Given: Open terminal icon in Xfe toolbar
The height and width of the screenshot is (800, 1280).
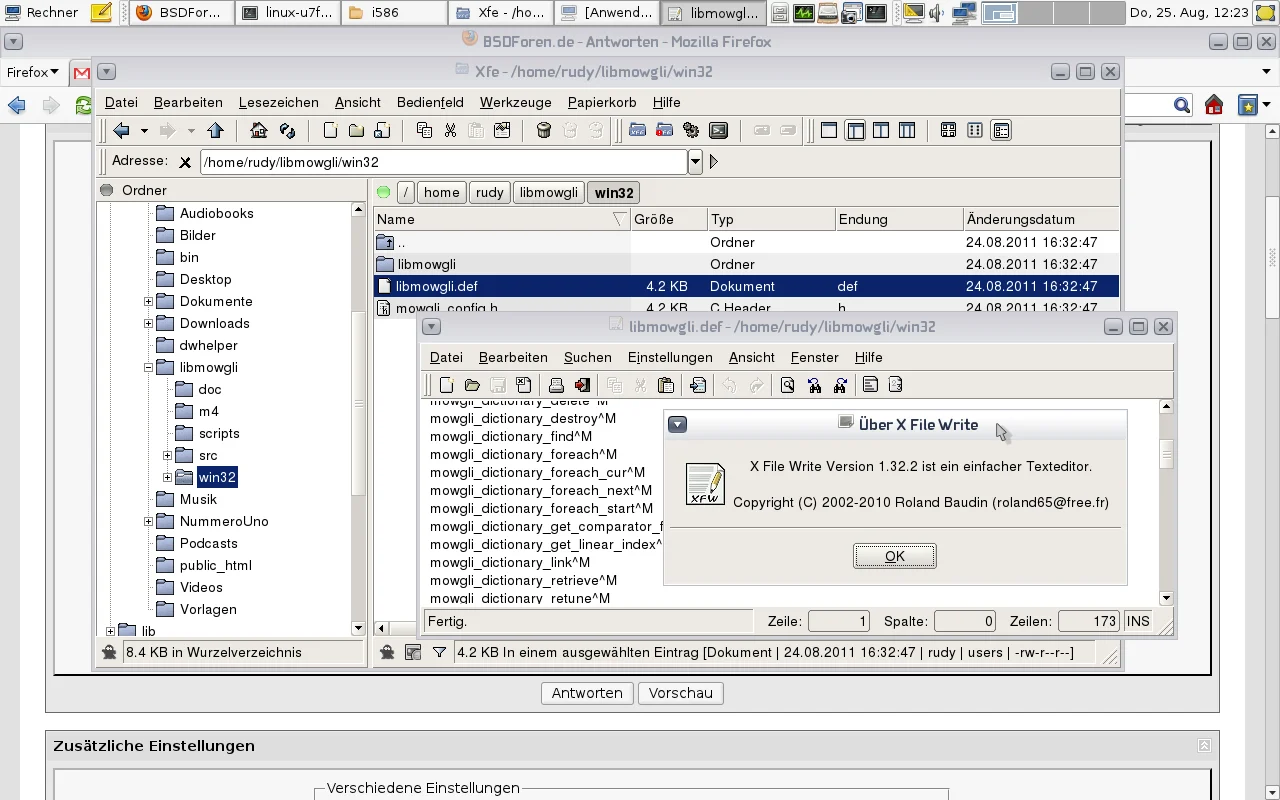Looking at the screenshot, I should tap(718, 130).
